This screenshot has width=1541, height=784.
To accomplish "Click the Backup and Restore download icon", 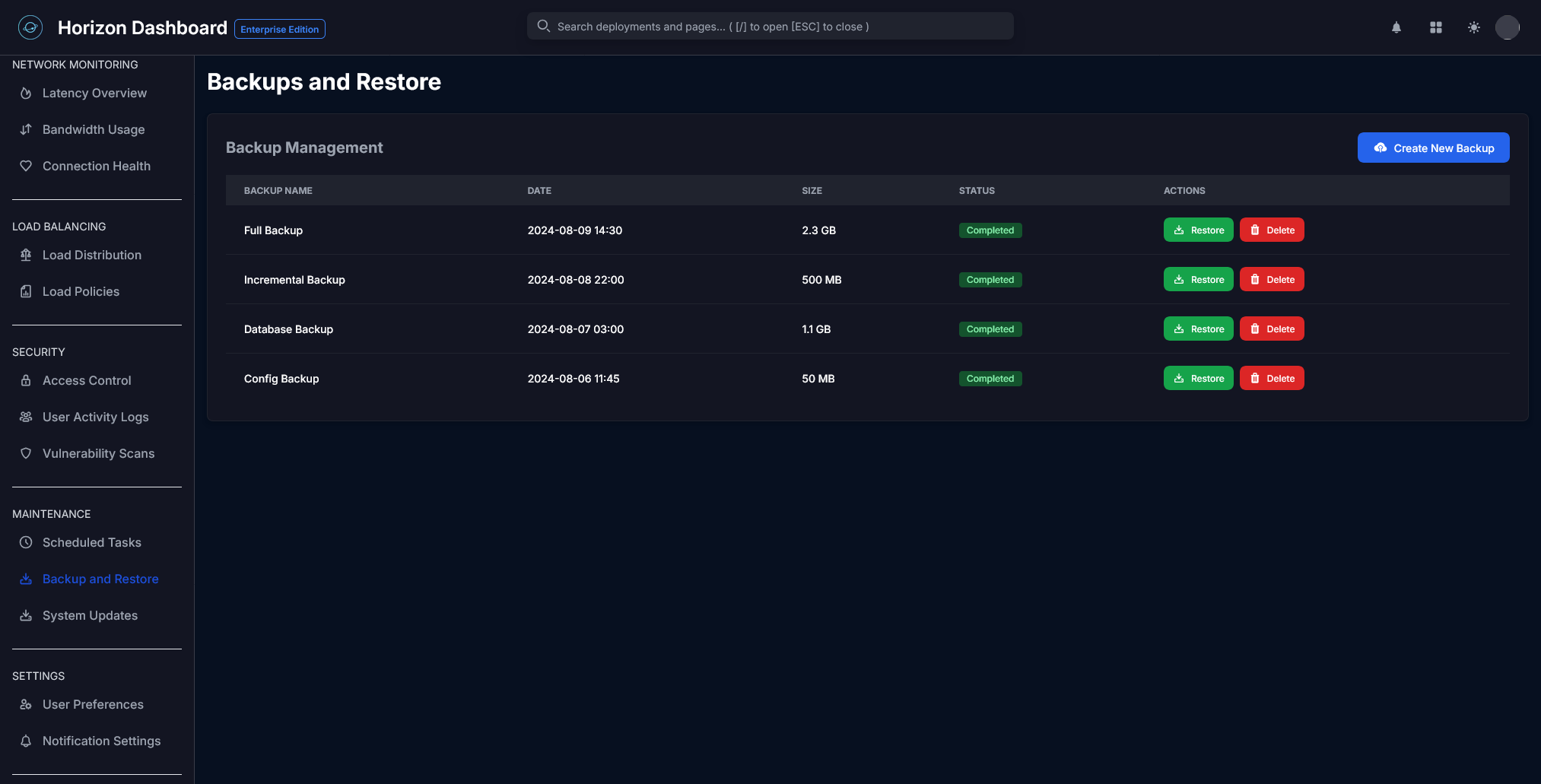I will tap(26, 579).
